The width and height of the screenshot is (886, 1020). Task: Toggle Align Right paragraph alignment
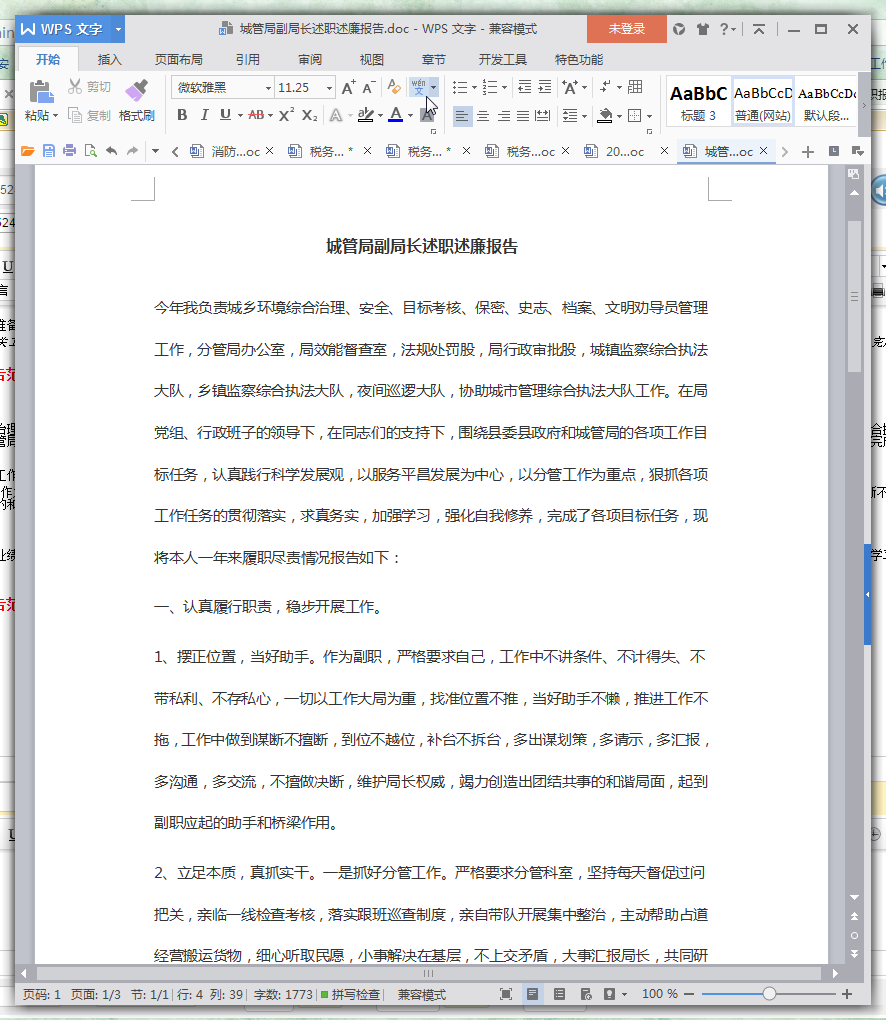[503, 116]
